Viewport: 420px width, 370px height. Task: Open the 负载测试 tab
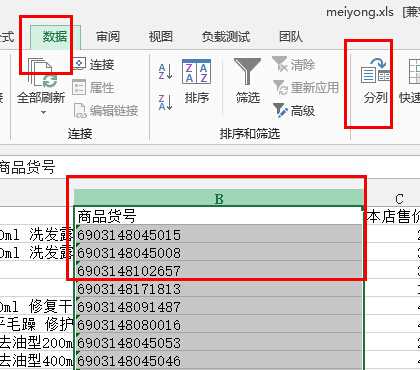point(226,37)
